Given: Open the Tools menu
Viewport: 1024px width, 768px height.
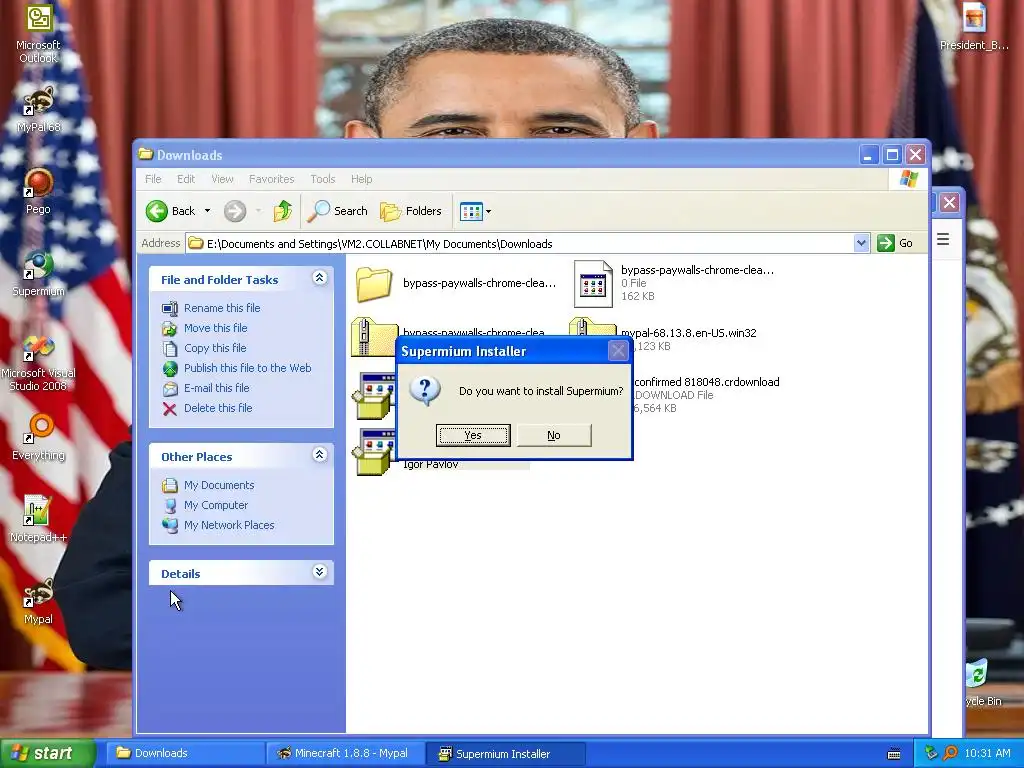Looking at the screenshot, I should coord(323,179).
